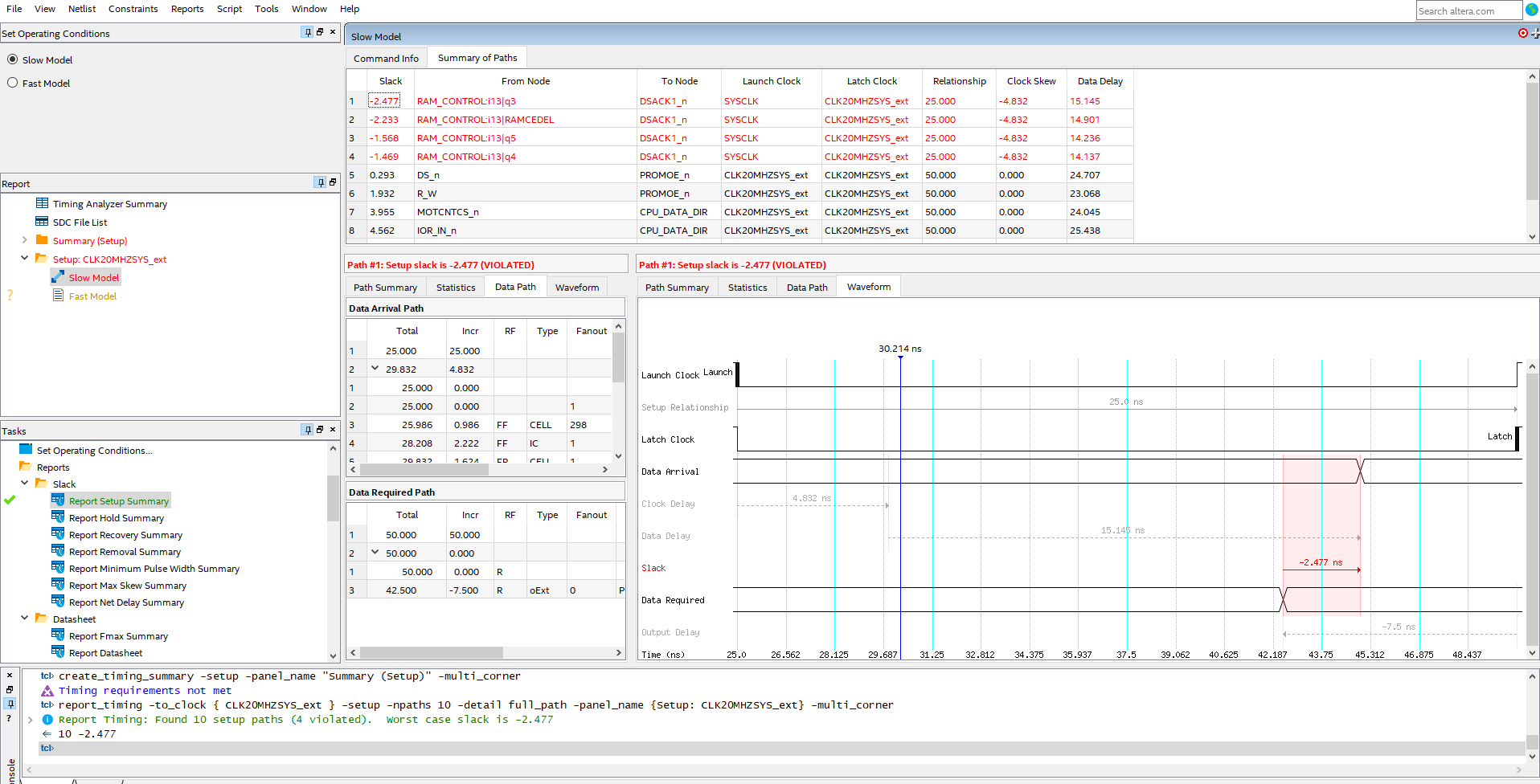
Task: Expand the Summary (Setup) tree node
Action: pos(24,240)
